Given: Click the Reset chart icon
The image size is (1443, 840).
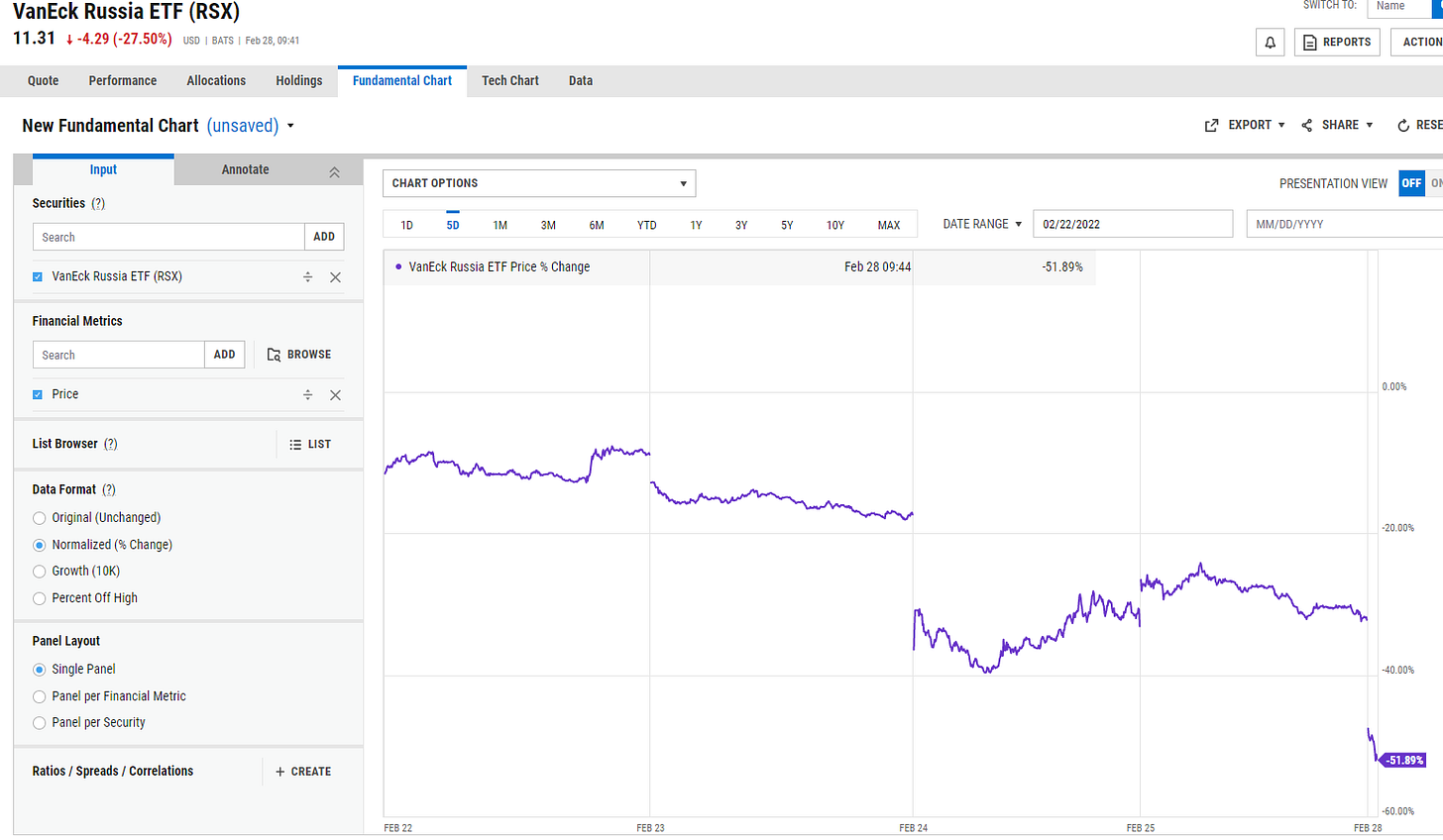Looking at the screenshot, I should pyautogui.click(x=1403, y=125).
